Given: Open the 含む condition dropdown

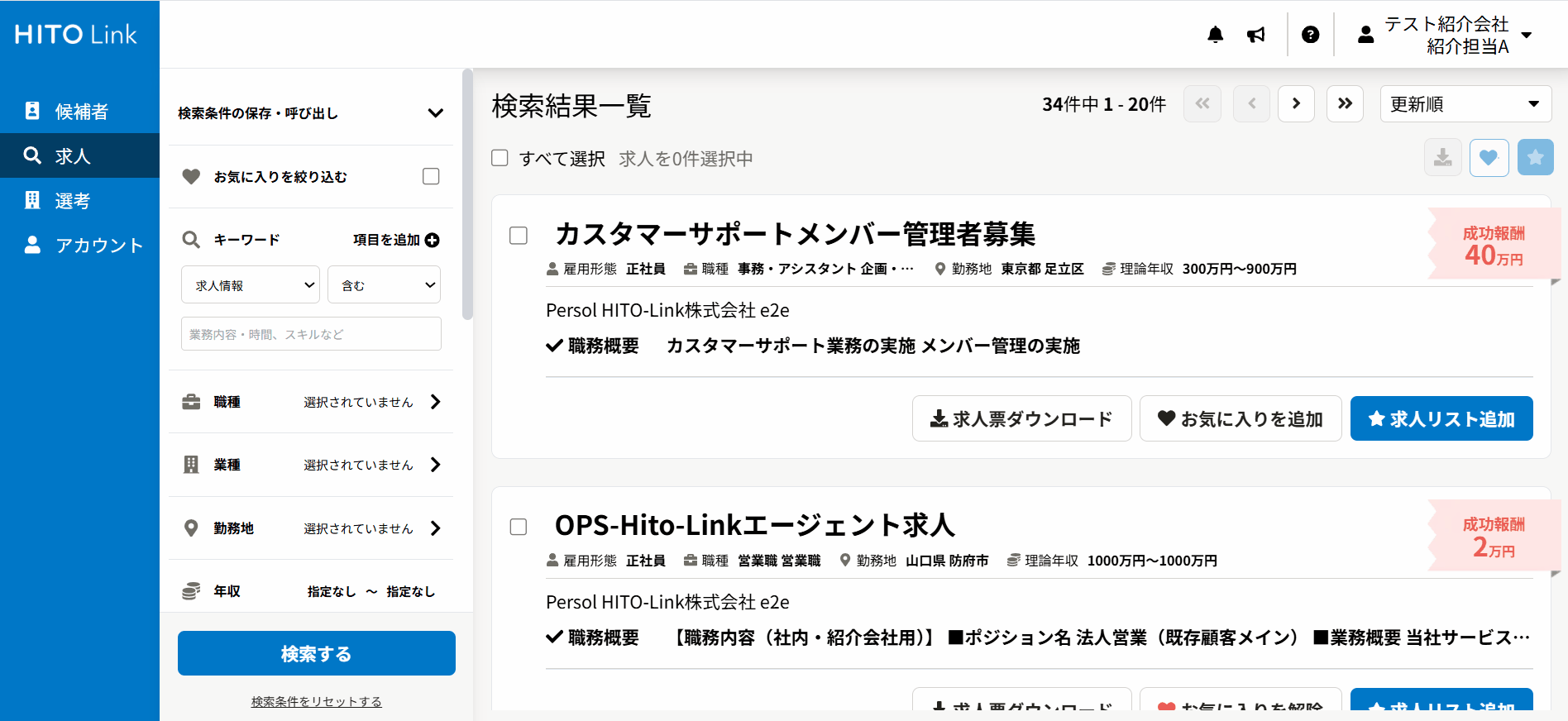Looking at the screenshot, I should pyautogui.click(x=384, y=284).
